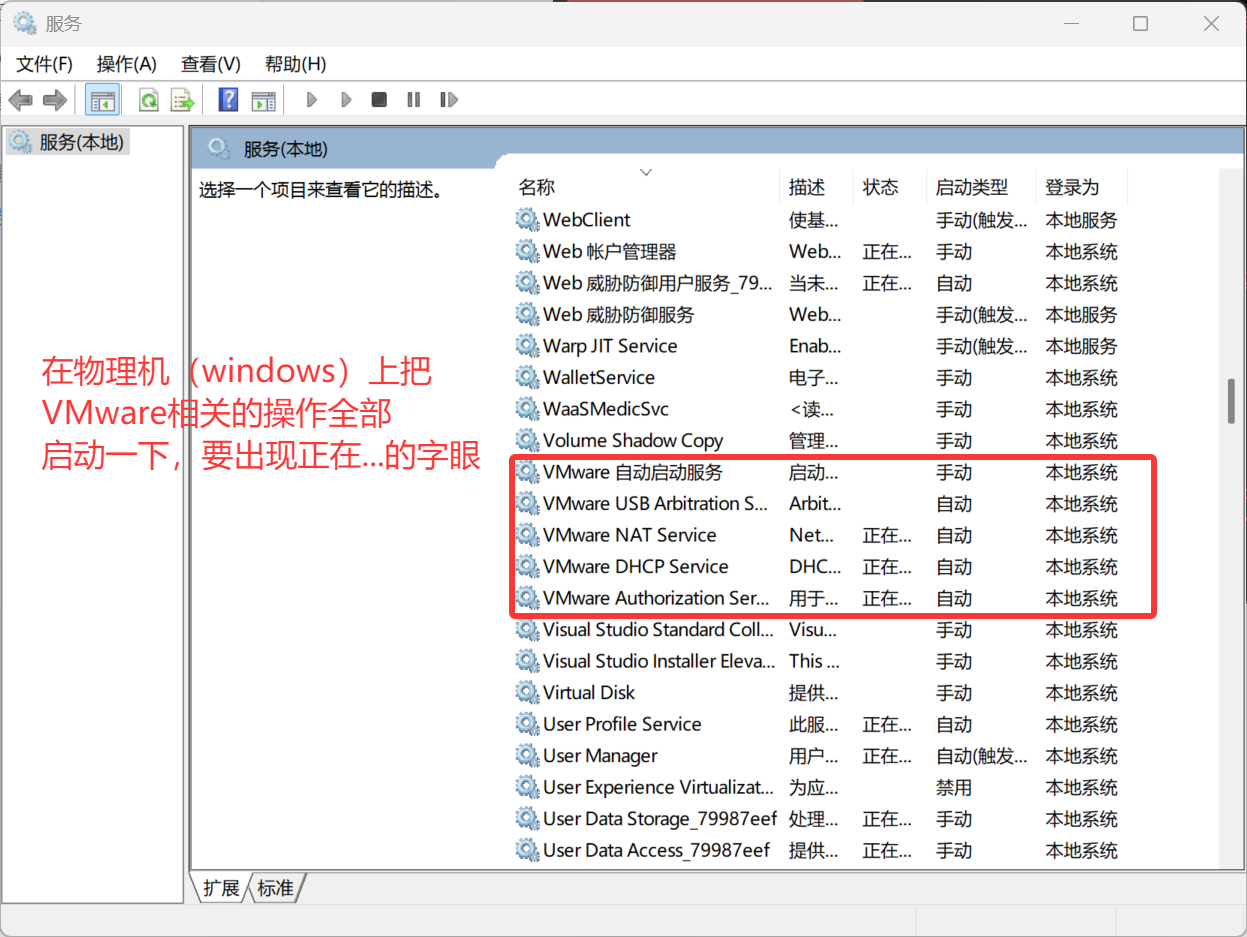Click 本地服务 login of Warp JIT Service

coord(1081,346)
